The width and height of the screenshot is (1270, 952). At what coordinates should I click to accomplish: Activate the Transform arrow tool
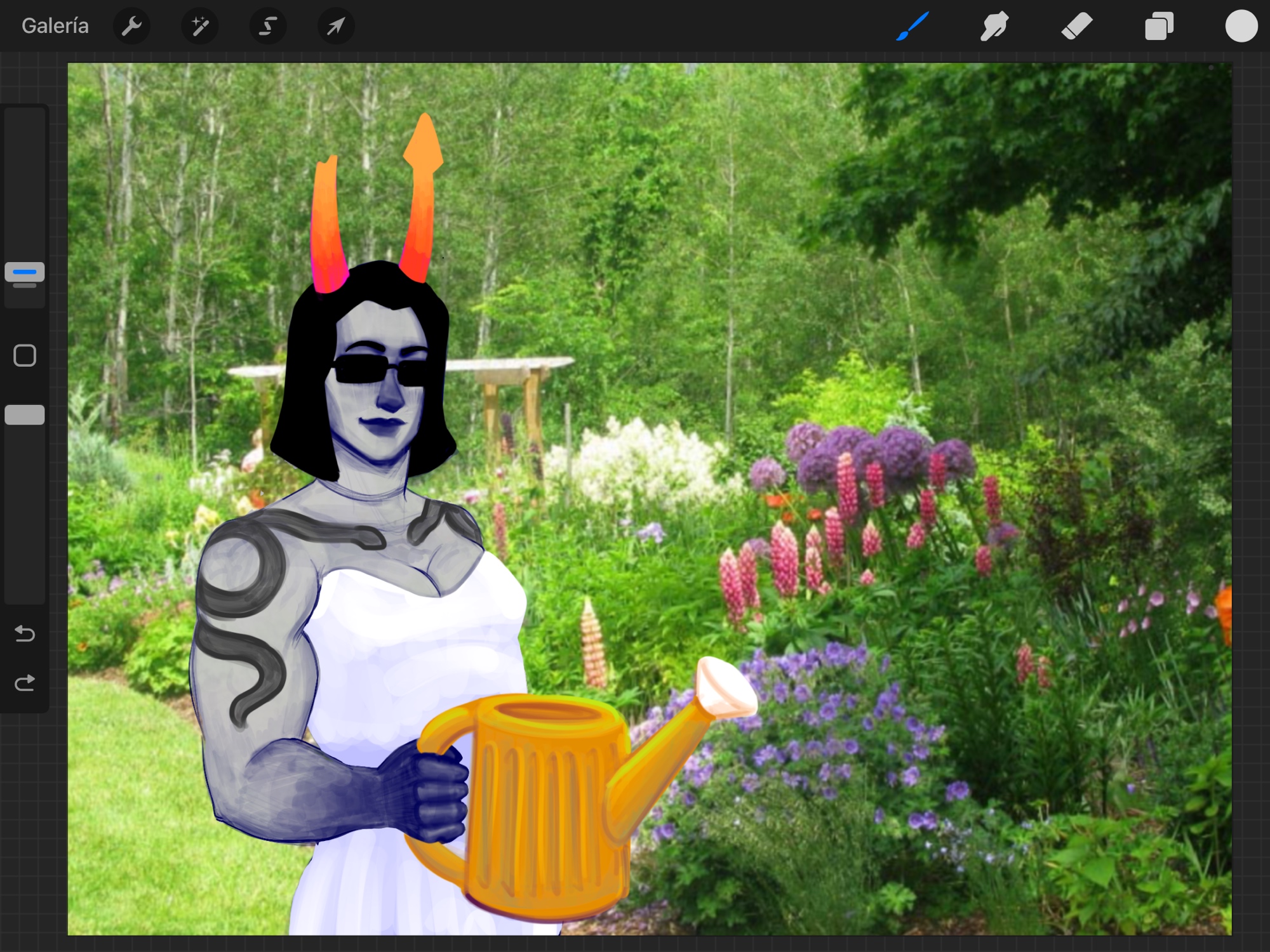pos(336,26)
